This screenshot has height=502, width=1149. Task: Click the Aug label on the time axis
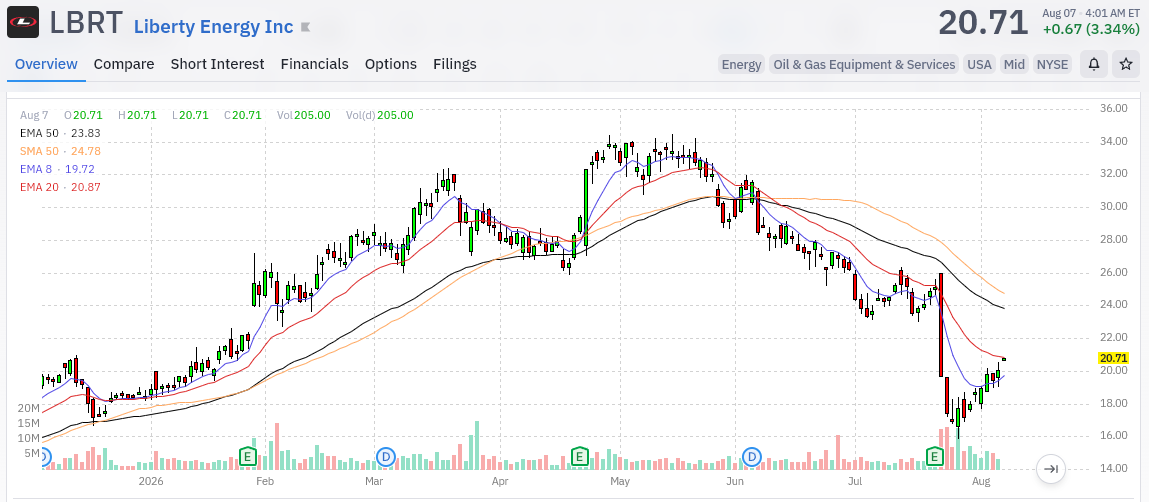click(981, 481)
